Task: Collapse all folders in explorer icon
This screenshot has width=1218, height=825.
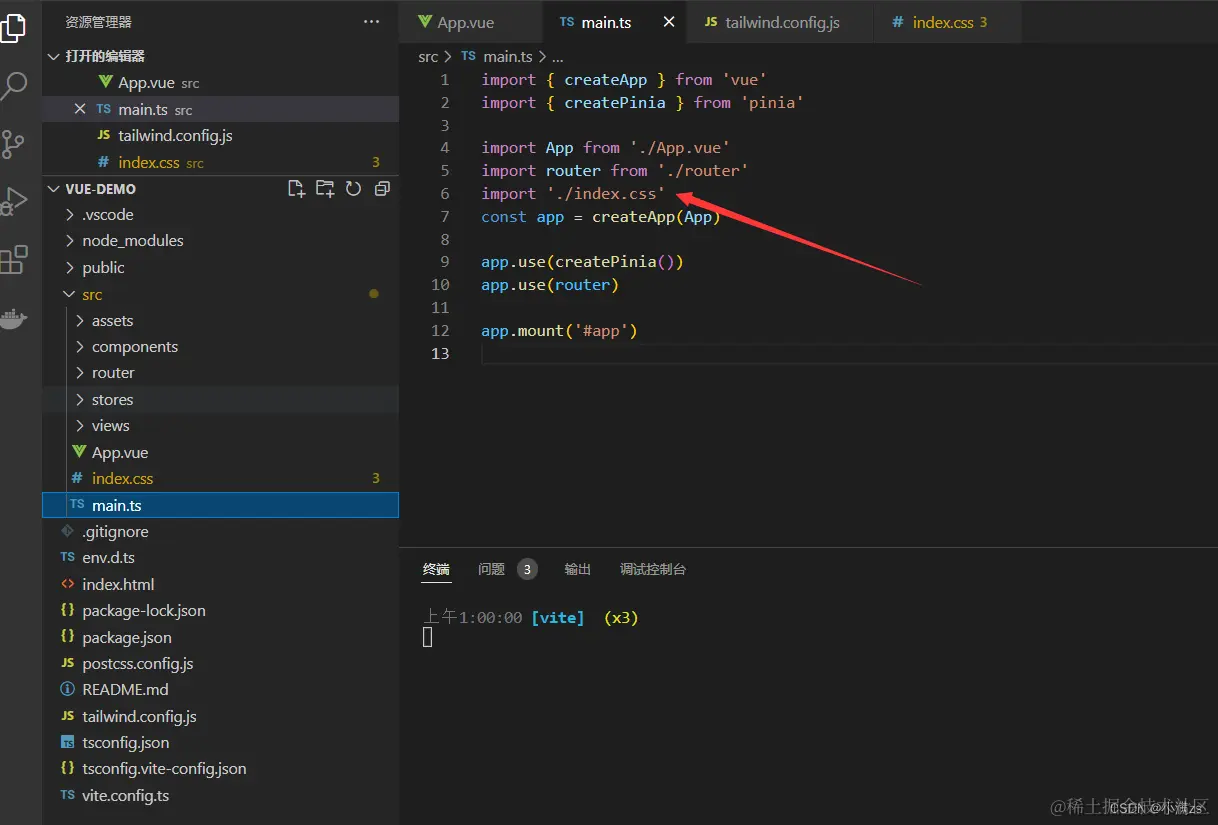Action: (382, 189)
